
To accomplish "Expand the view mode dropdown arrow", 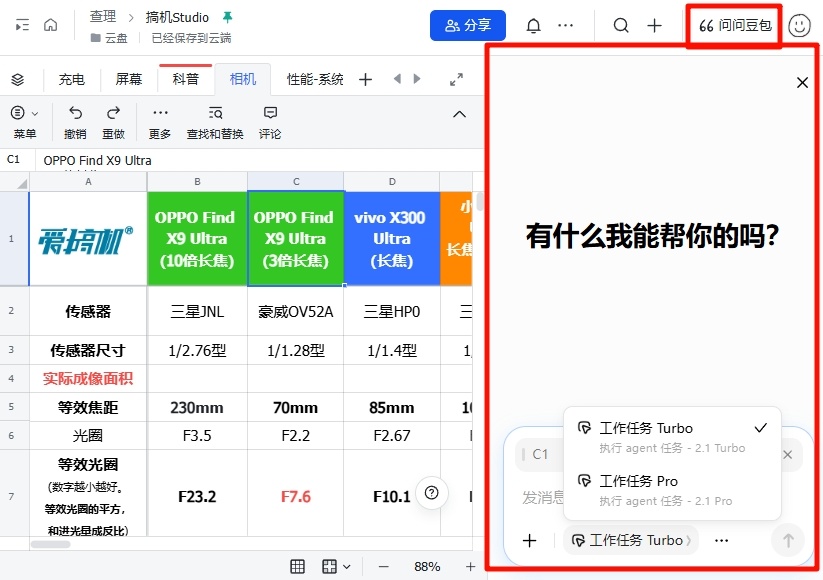I will click(x=346, y=566).
